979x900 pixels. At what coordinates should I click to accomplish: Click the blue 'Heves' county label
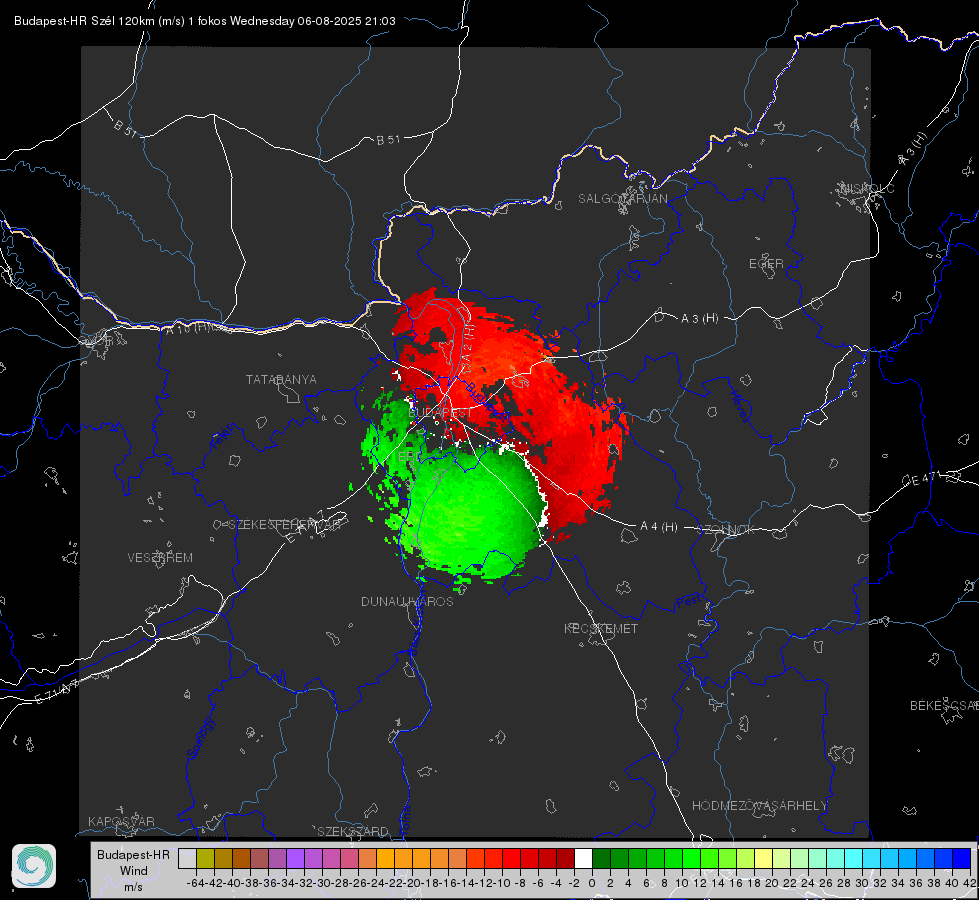pos(739,406)
